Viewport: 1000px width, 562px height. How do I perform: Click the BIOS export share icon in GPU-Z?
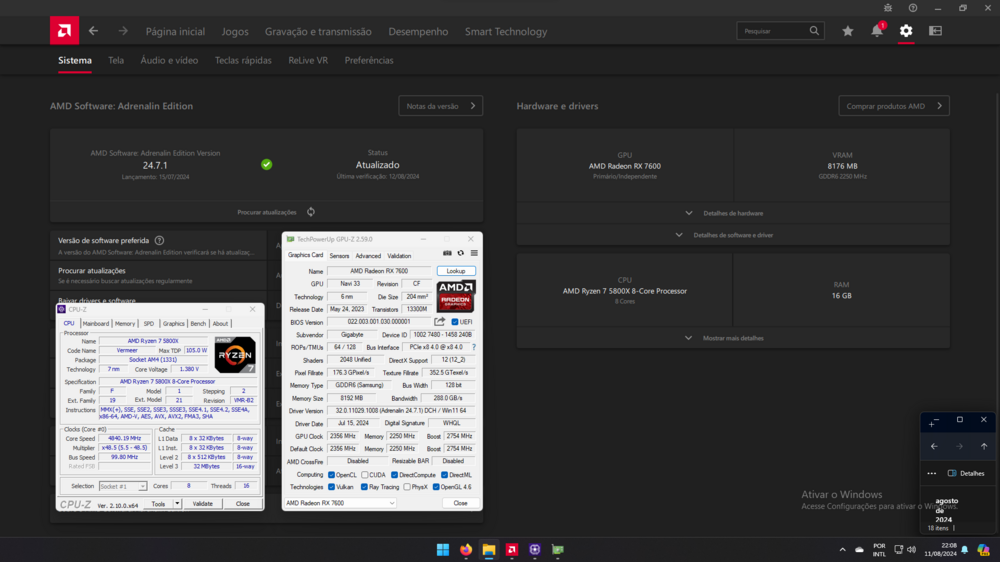pyautogui.click(x=439, y=322)
